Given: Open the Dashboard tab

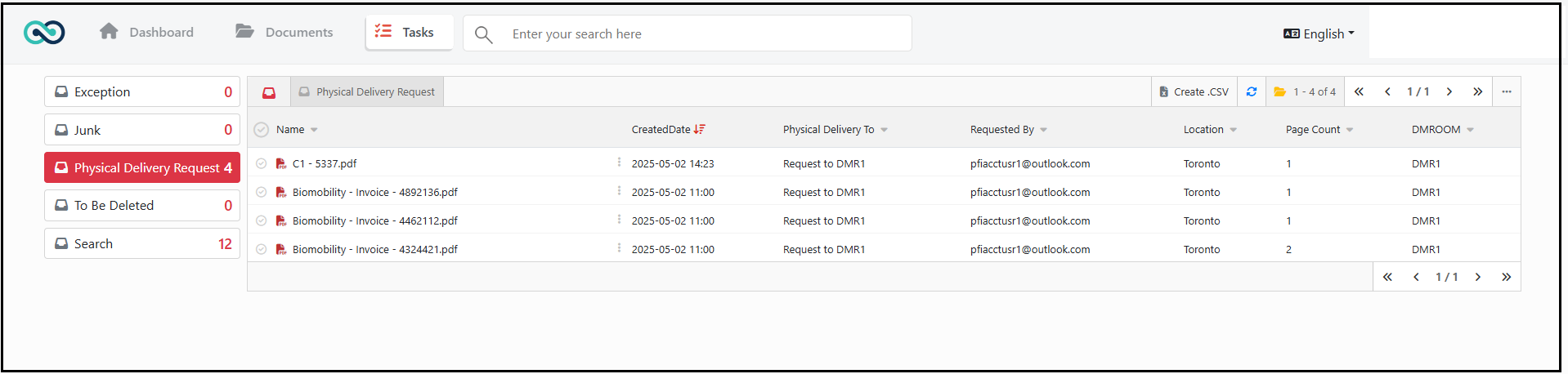Looking at the screenshot, I should coord(146,33).
